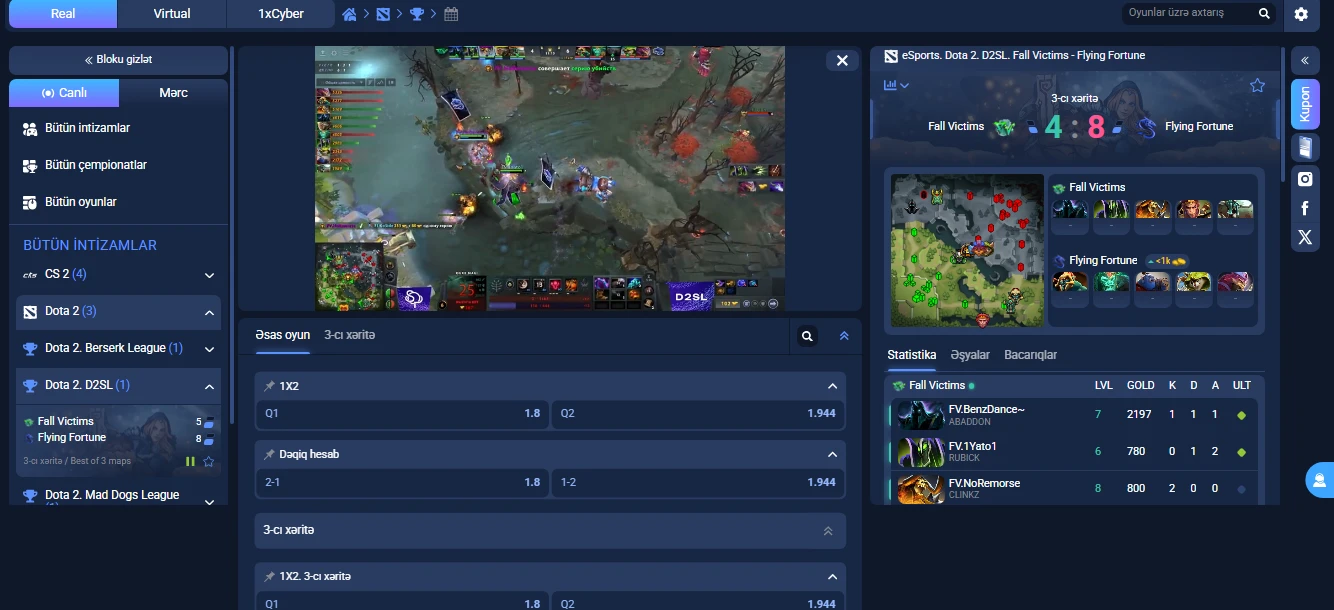The image size is (1334, 610).
Task: Open Bütün intizamlar link
Action: pos(87,128)
